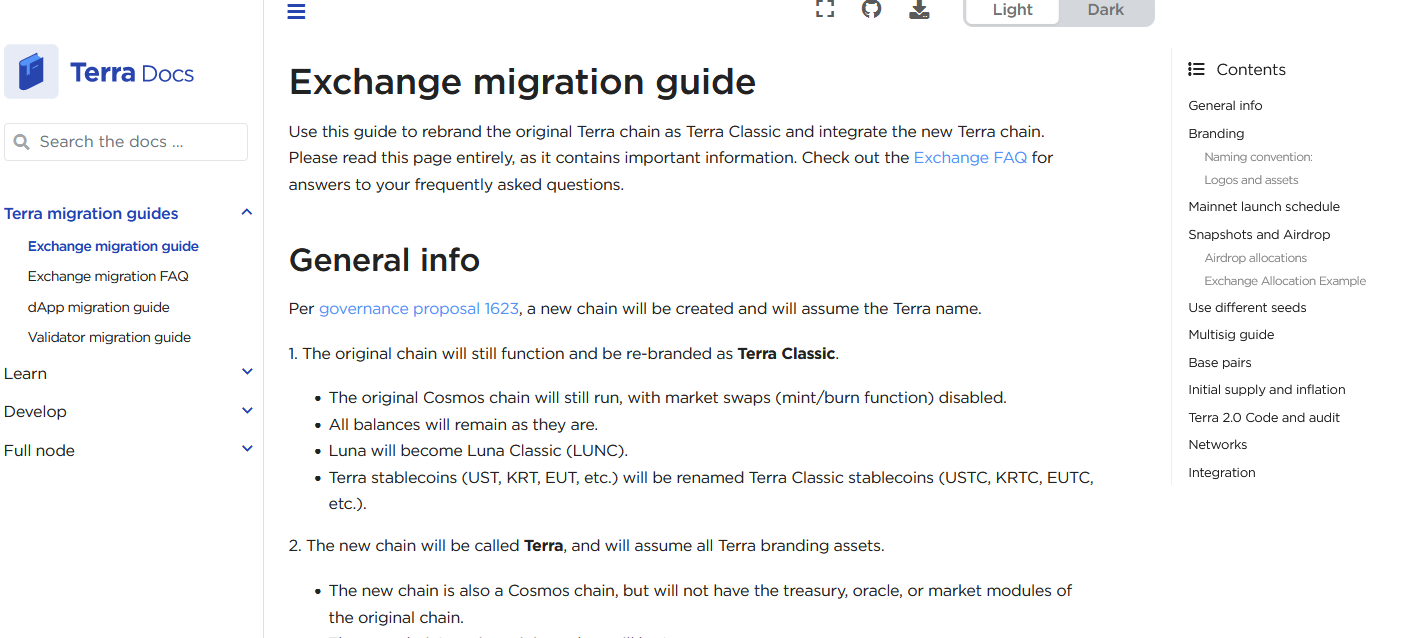
Task: Toggle the sidebar hamburger menu icon
Action: pyautogui.click(x=296, y=11)
